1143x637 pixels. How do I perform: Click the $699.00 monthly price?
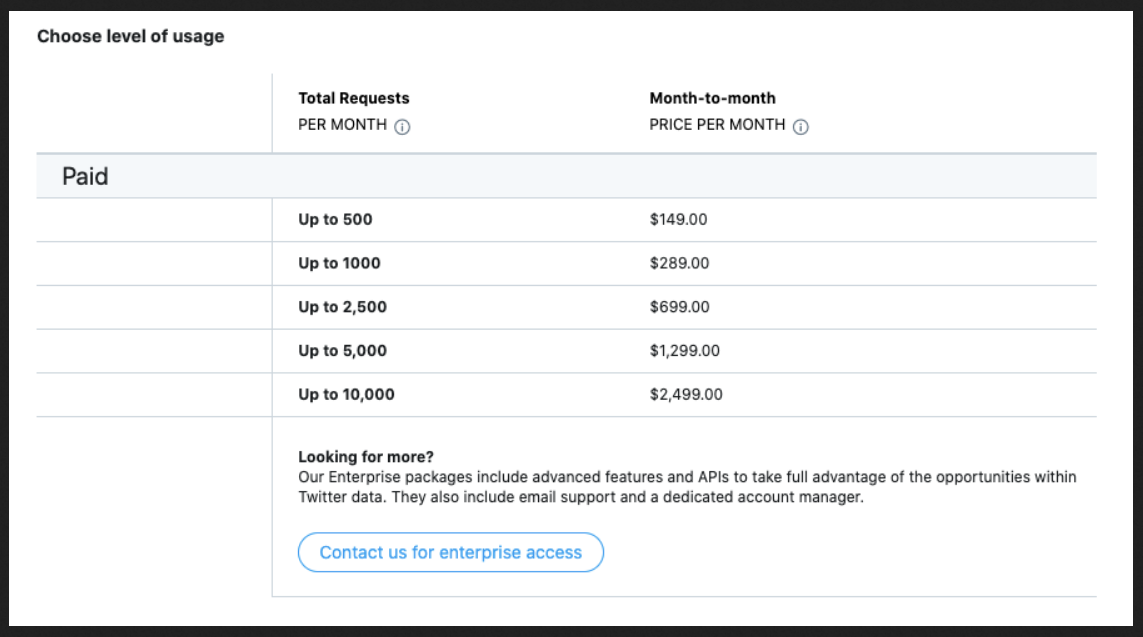click(x=679, y=307)
